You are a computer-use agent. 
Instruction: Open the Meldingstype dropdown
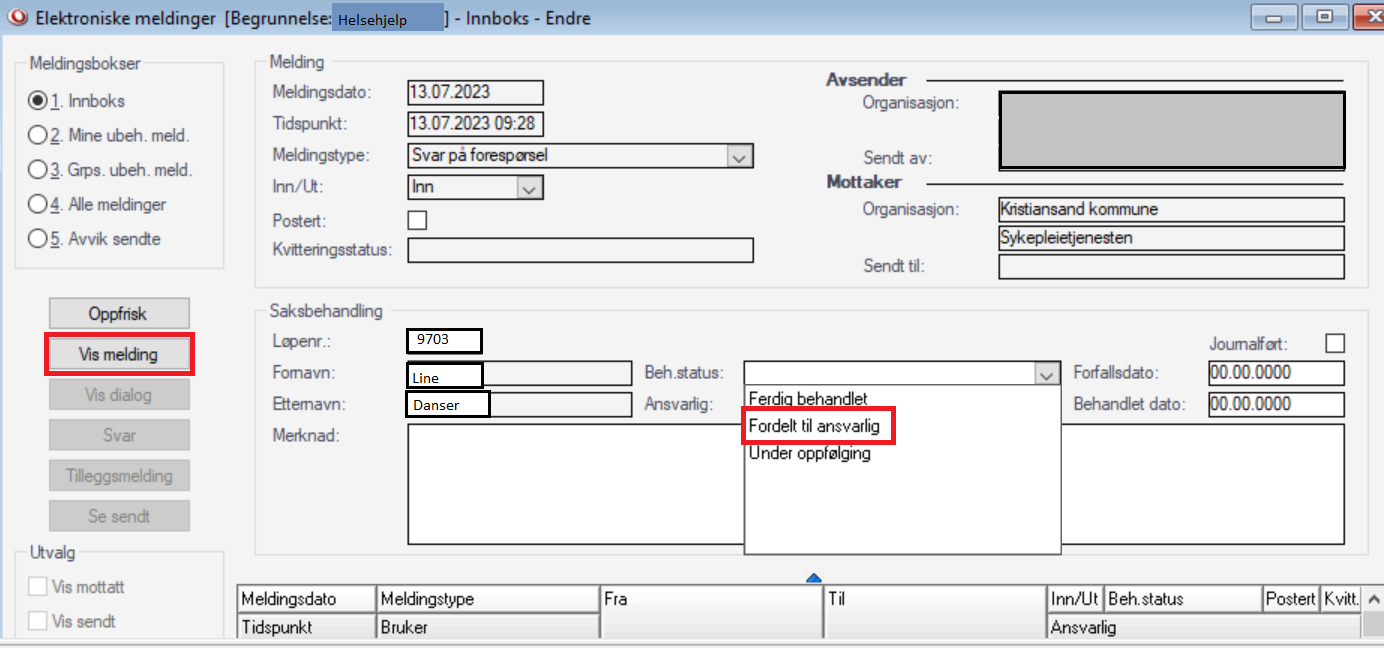[x=739, y=156]
